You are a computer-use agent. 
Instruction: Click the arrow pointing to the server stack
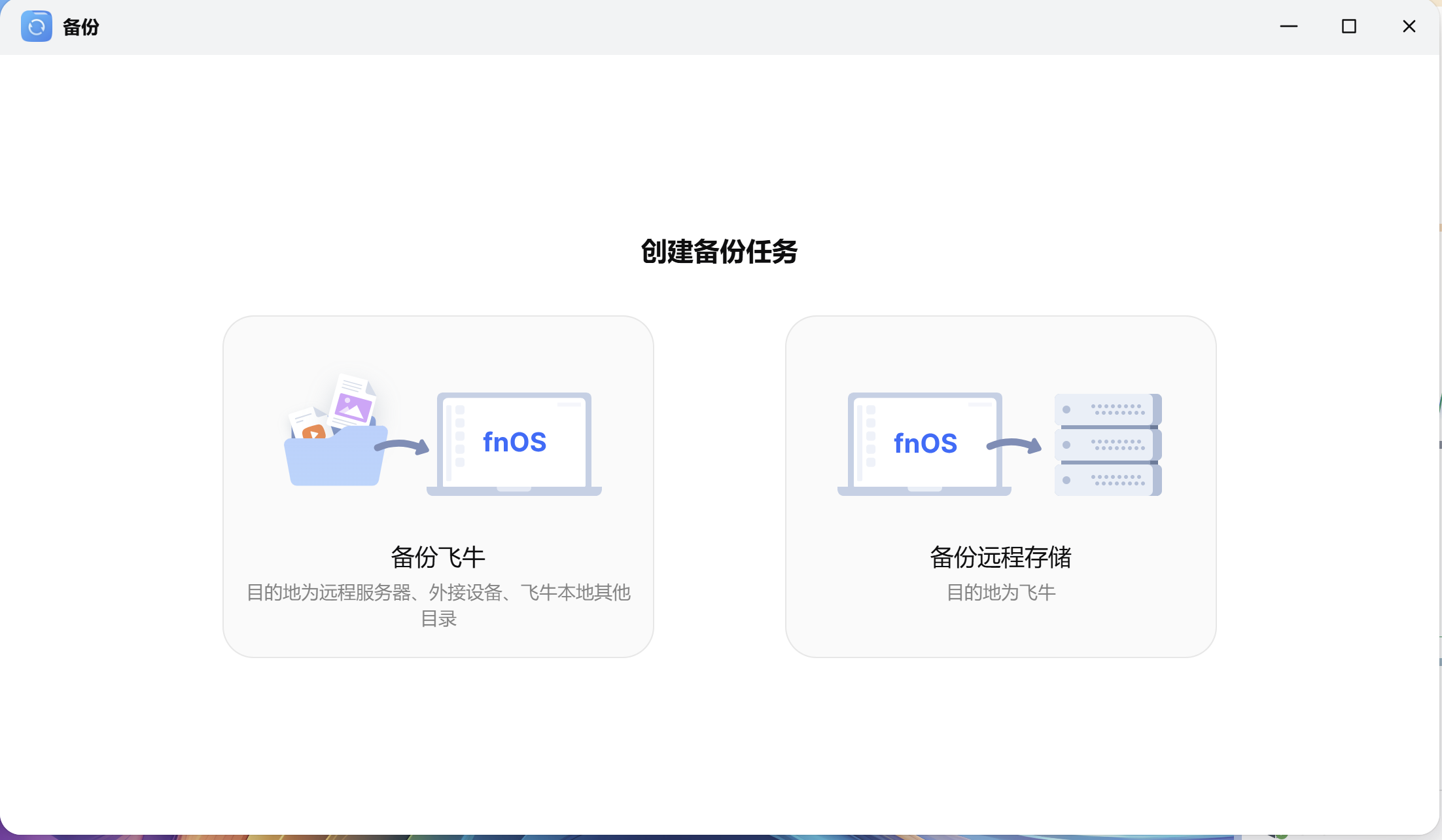tap(1014, 446)
